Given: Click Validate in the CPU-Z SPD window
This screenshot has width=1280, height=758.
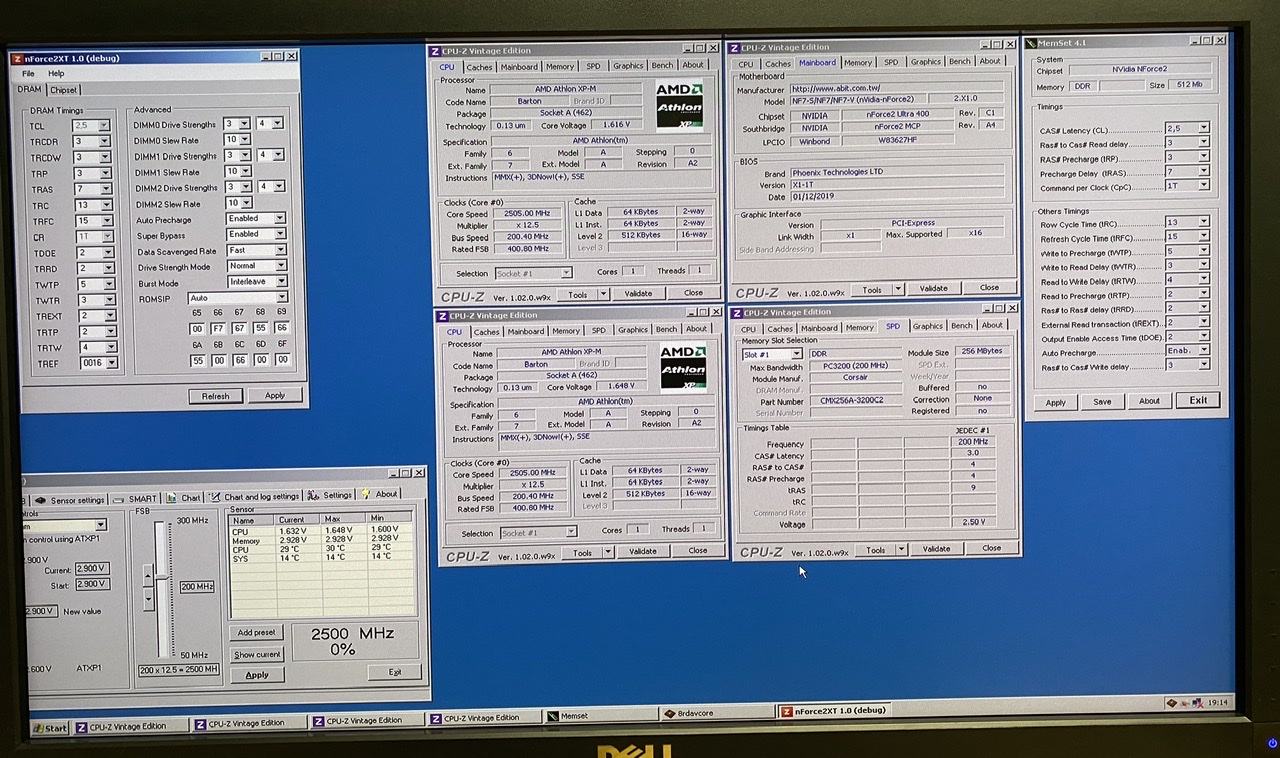Looking at the screenshot, I should (x=936, y=548).
